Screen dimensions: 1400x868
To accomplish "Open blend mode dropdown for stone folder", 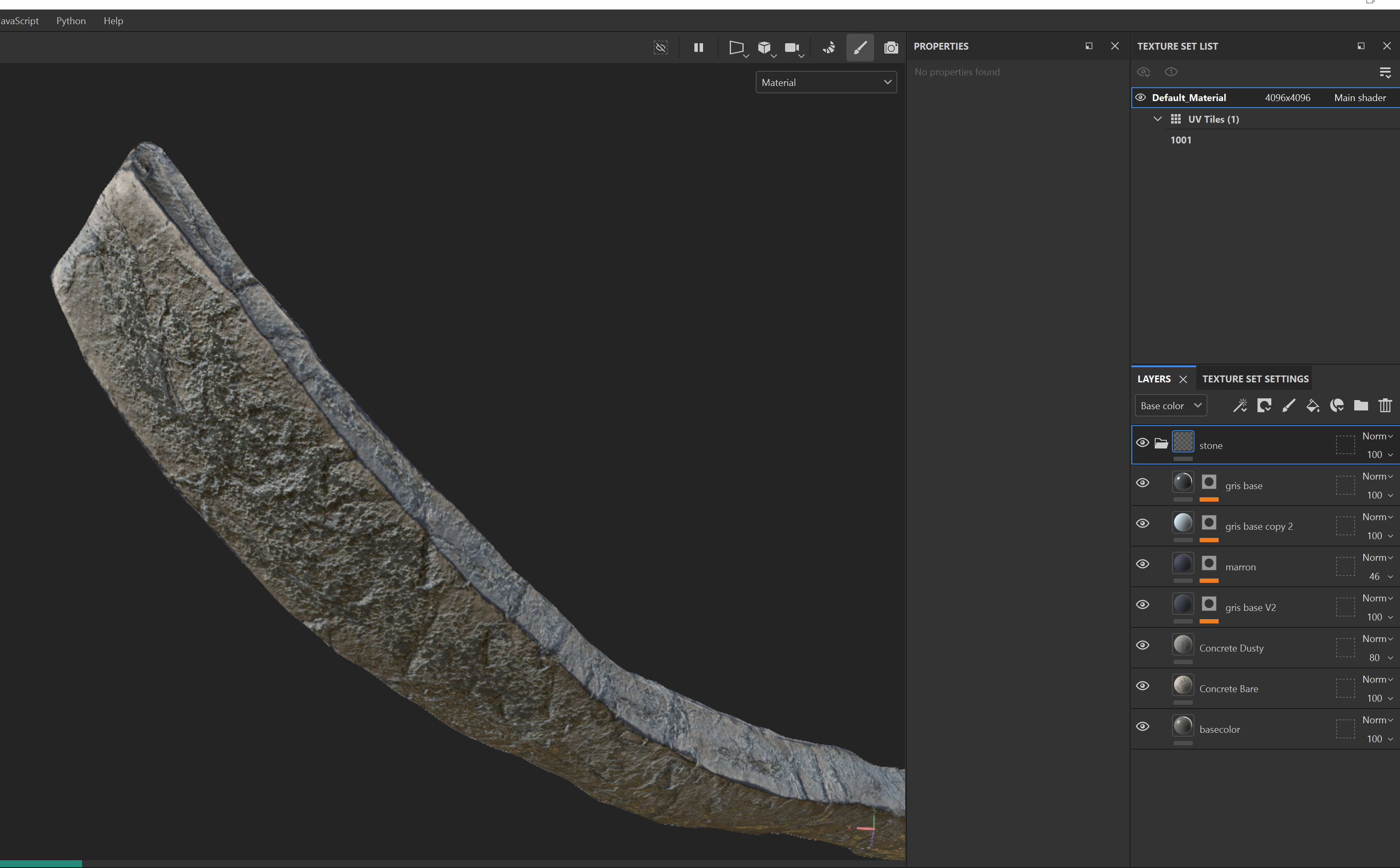I will tap(1378, 436).
